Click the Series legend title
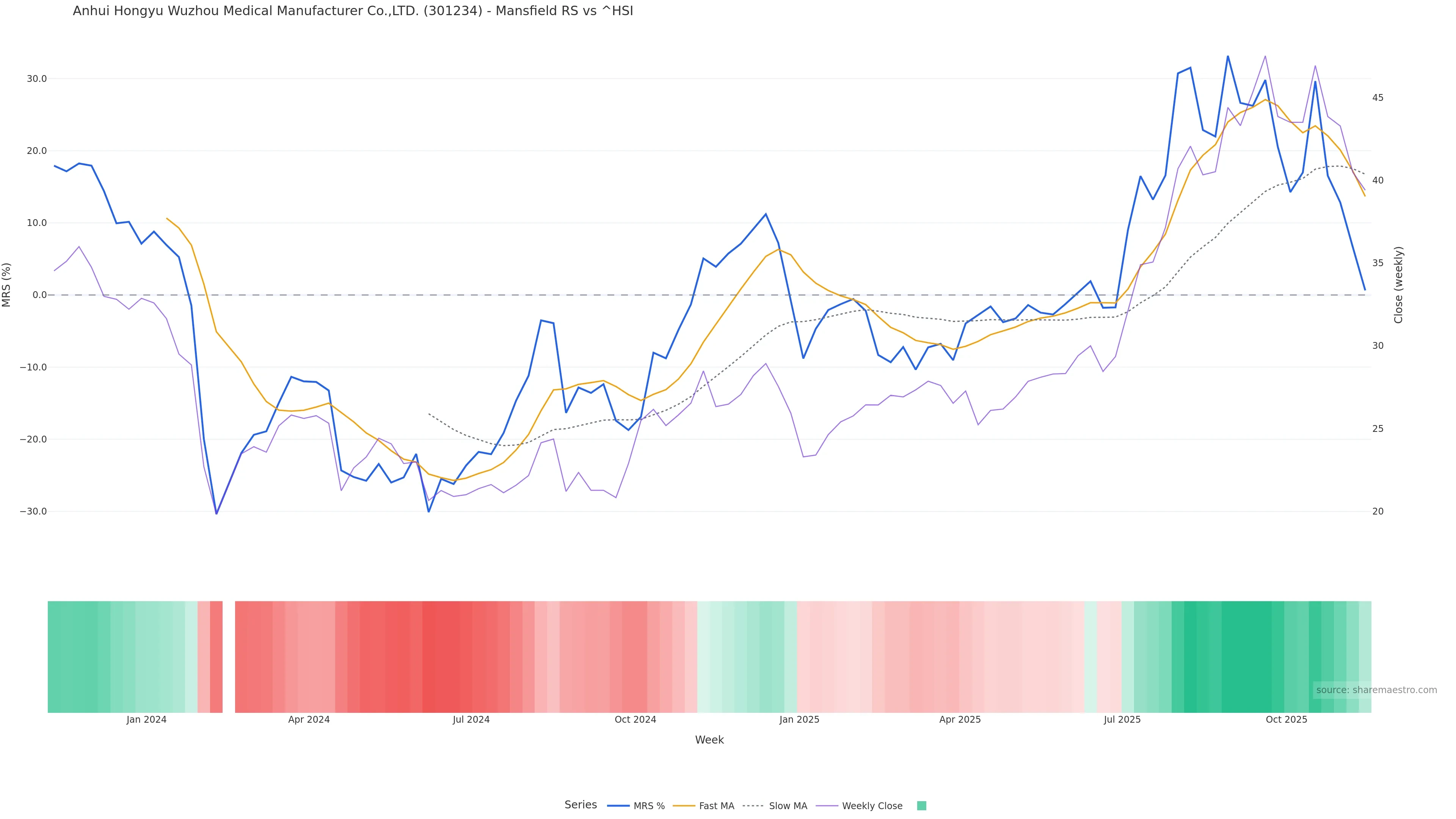Screen dimensions: 1456x819 (581, 805)
